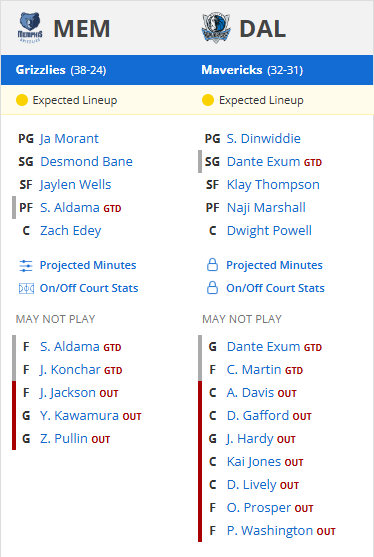Open Ja Morant's player page
374x557 pixels.
[x=69, y=139]
